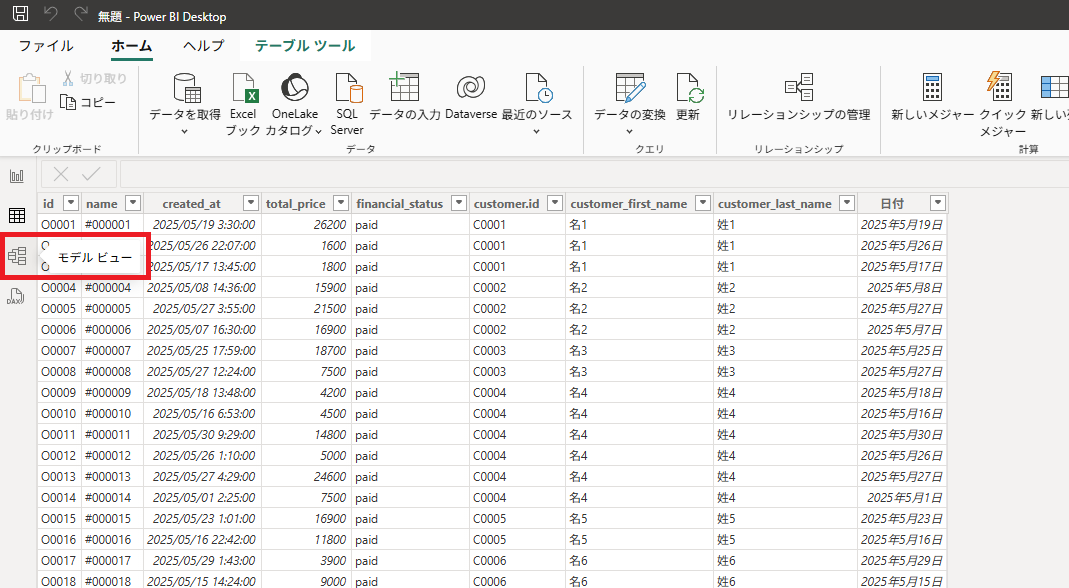Select the customer_last_name column header
1069x588 pixels.
[774, 204]
